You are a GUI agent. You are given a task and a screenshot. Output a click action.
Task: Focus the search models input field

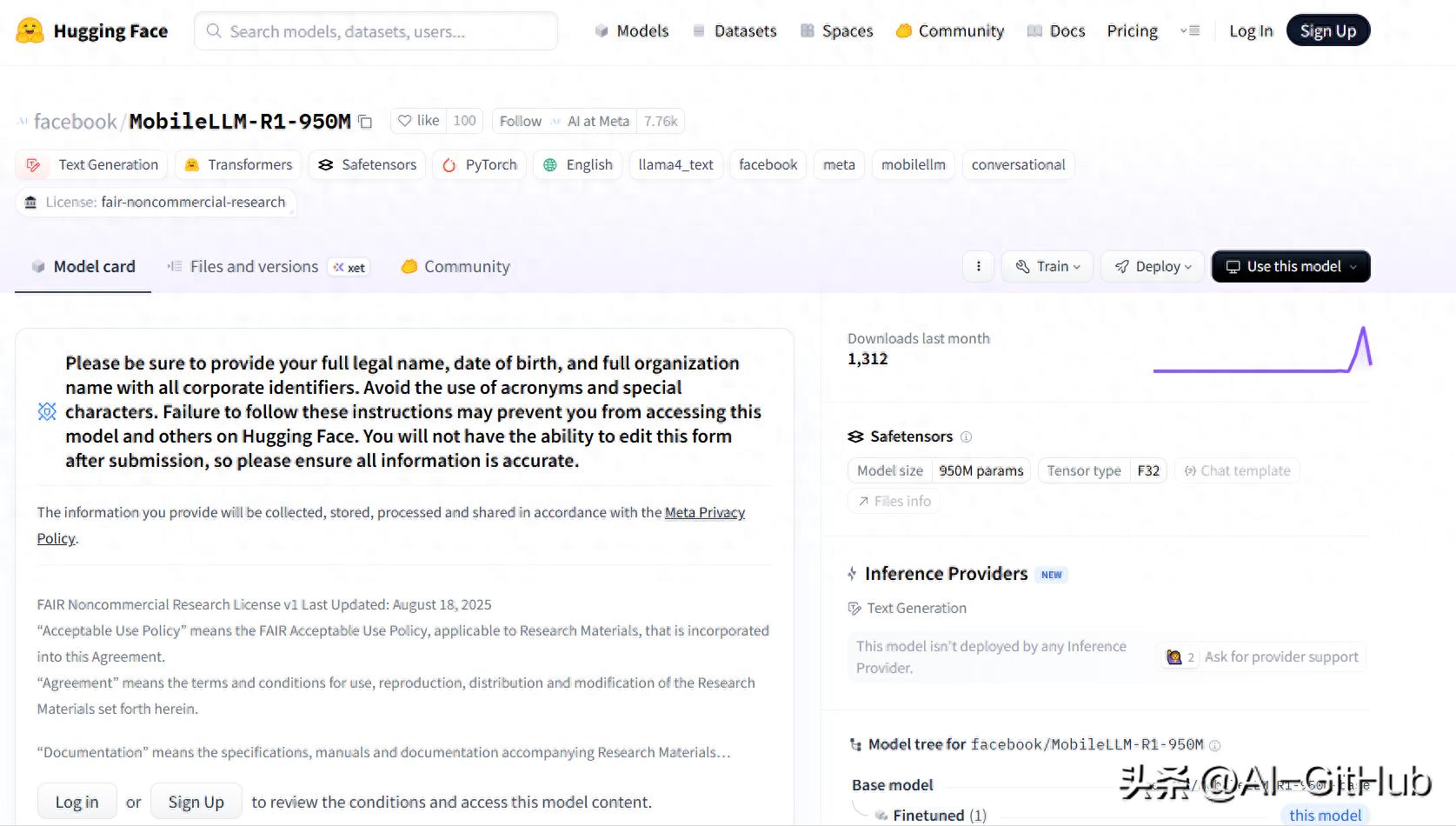(x=376, y=31)
